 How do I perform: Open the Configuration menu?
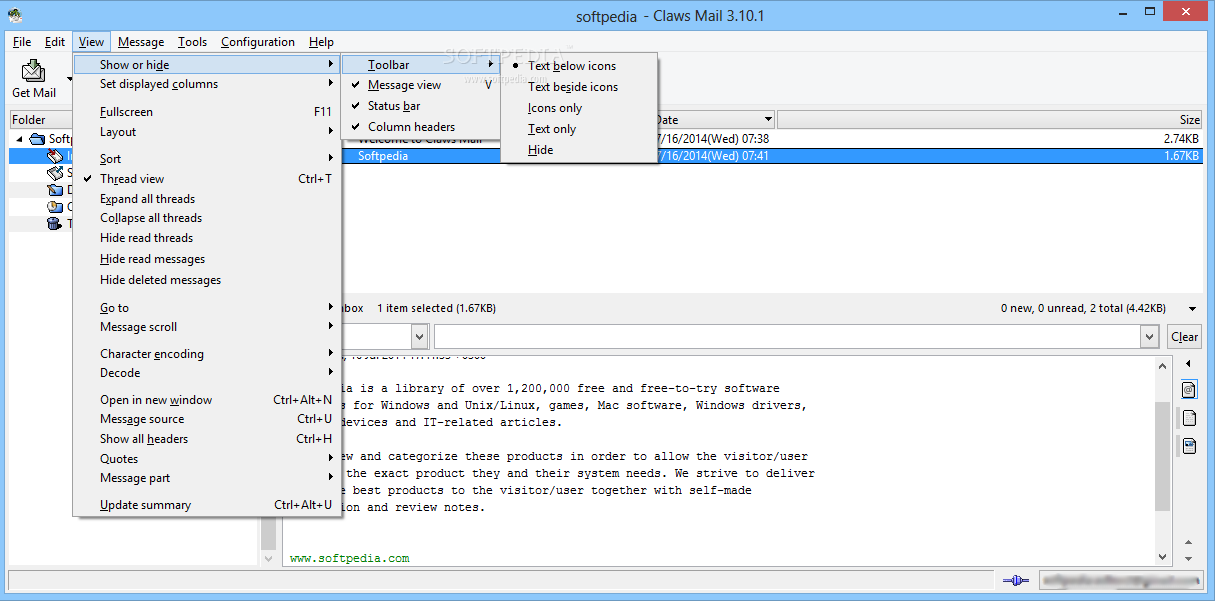pos(258,42)
